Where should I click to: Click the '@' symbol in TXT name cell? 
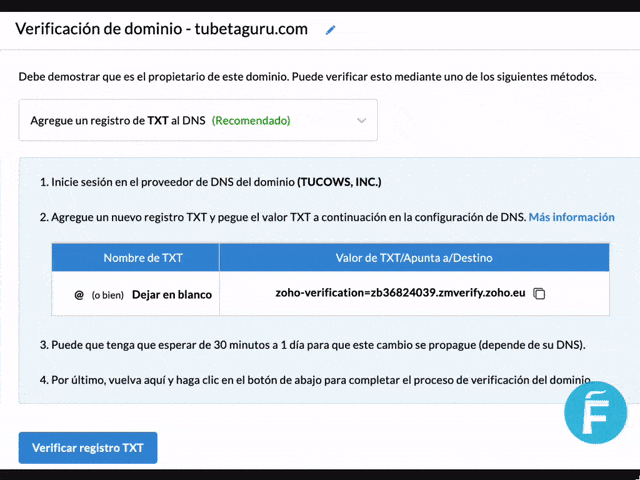coord(79,295)
